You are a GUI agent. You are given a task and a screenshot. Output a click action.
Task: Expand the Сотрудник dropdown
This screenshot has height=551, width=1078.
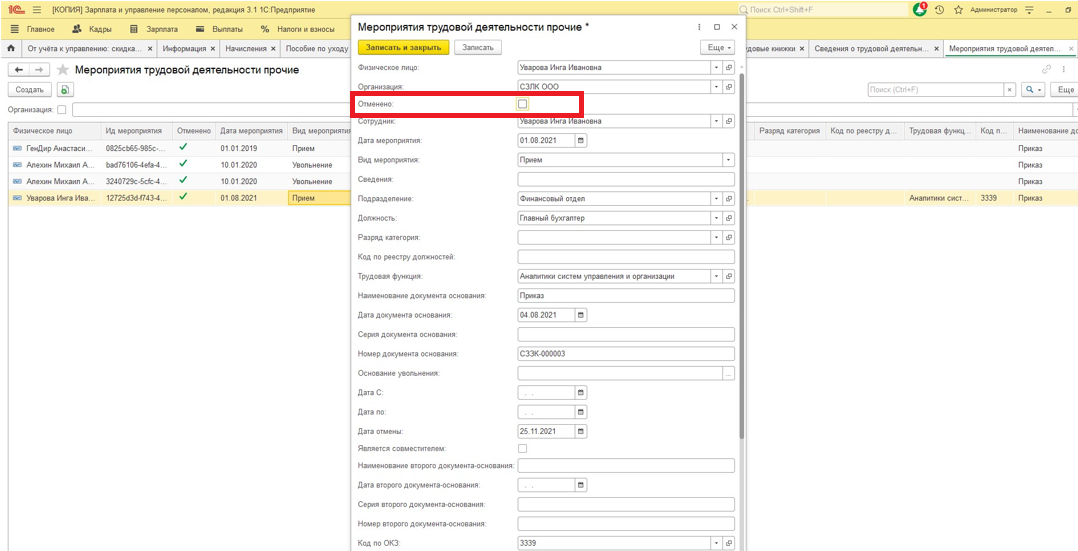pyautogui.click(x=716, y=121)
